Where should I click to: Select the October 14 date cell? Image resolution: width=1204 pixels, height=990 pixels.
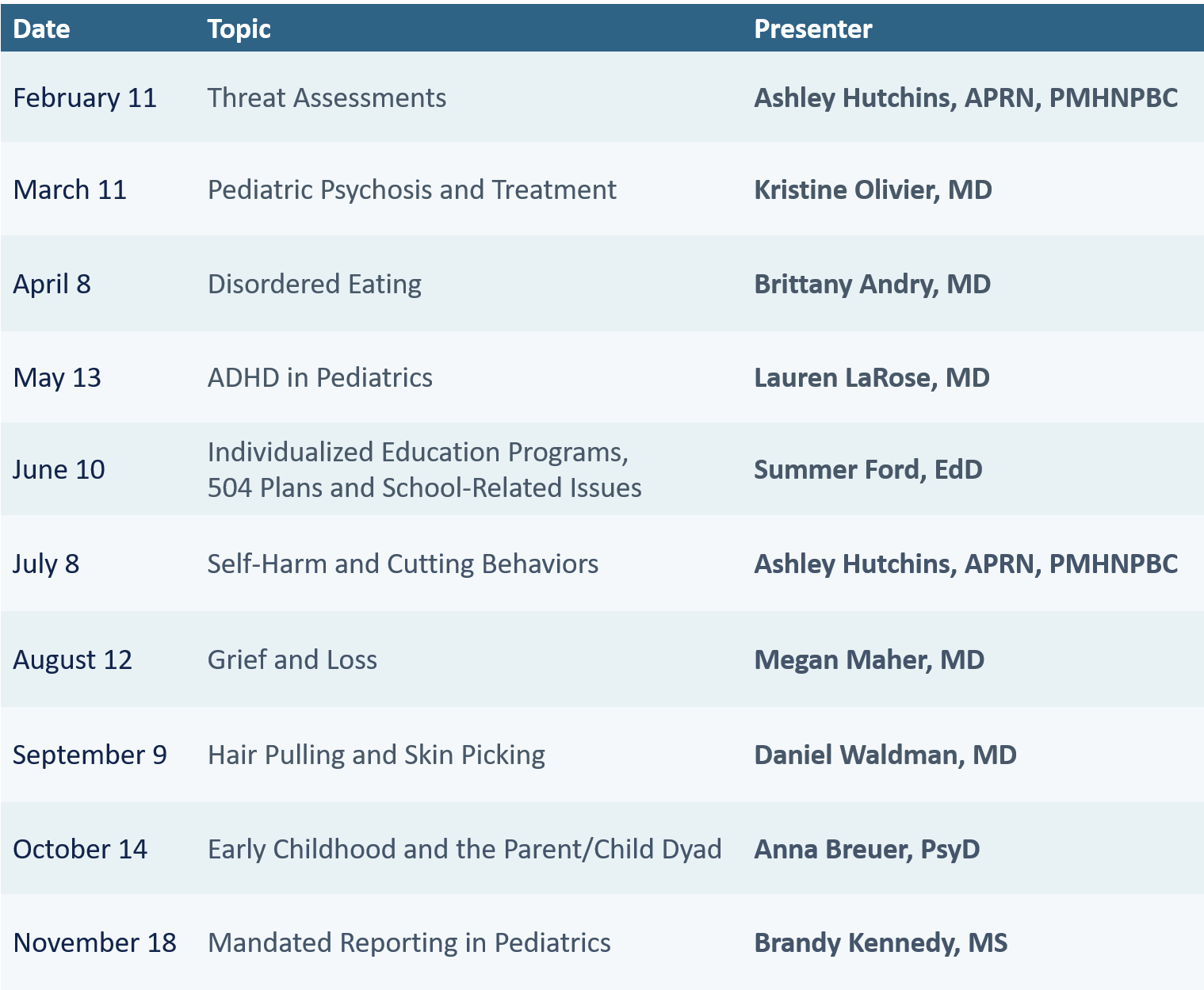point(80,850)
